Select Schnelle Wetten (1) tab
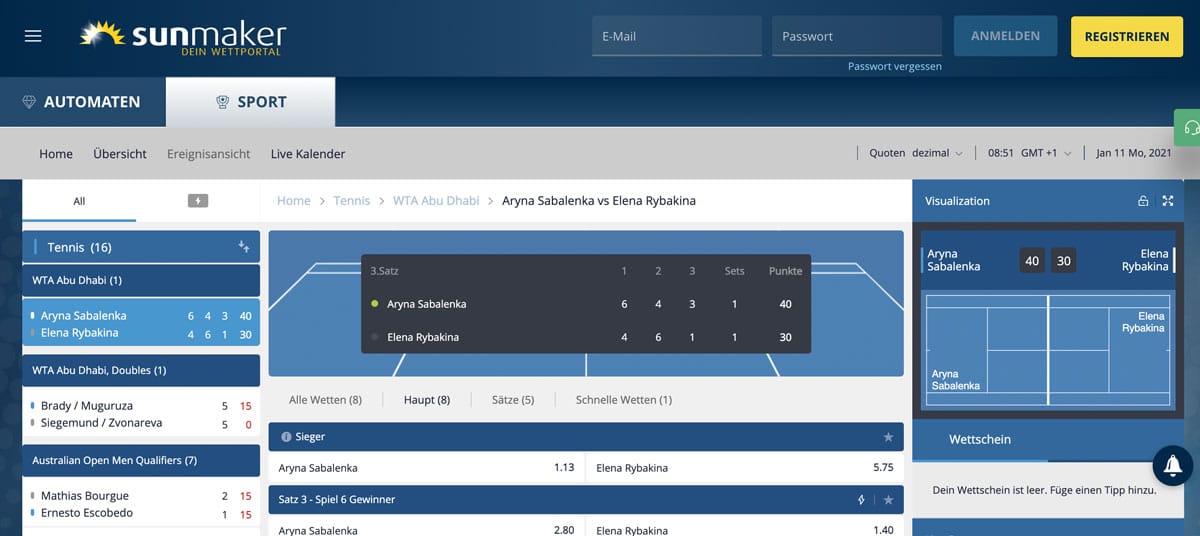Screen dimensions: 1200x536 pos(624,400)
